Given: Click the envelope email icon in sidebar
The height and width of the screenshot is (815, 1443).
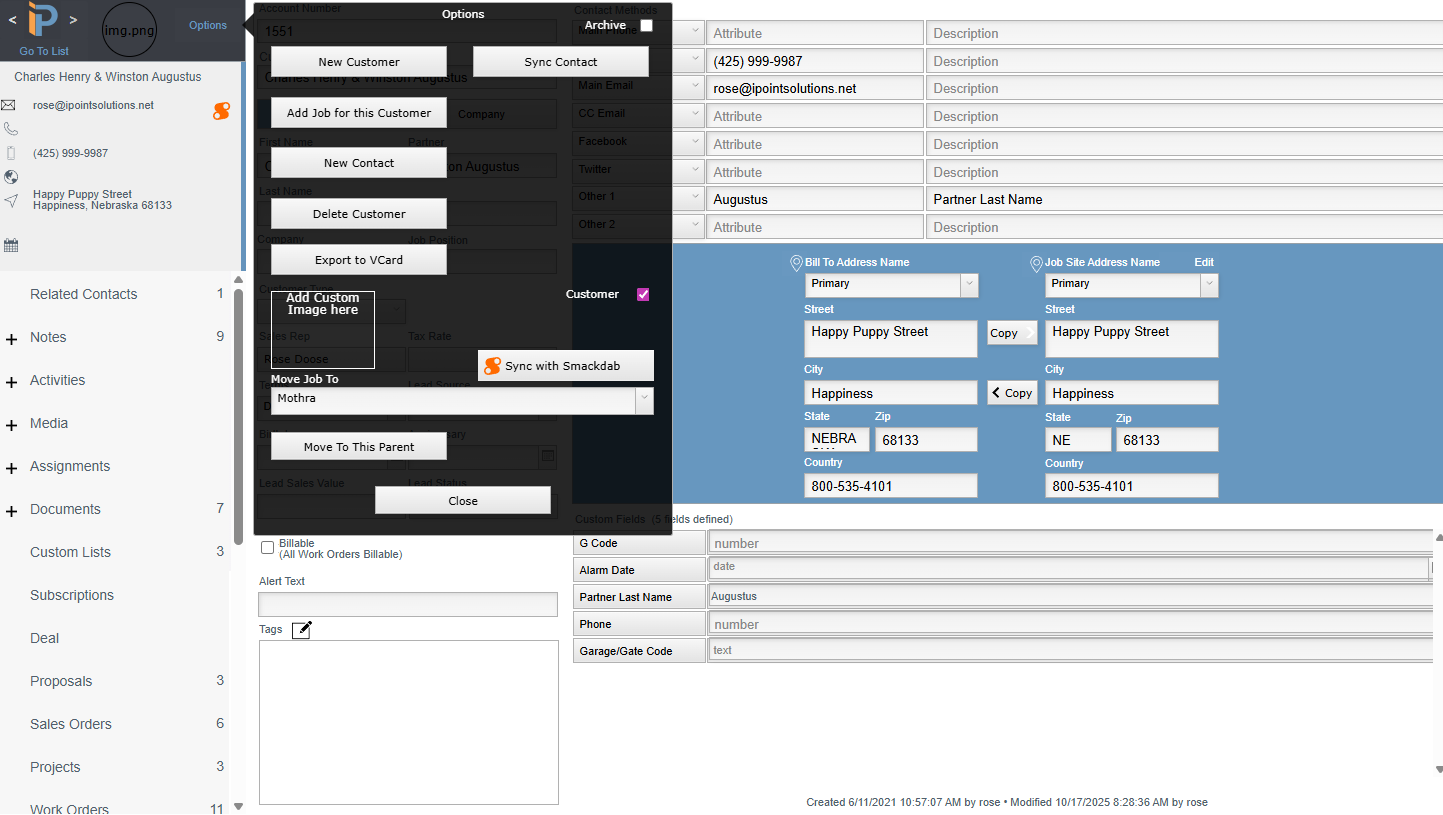Looking at the screenshot, I should [x=8, y=105].
